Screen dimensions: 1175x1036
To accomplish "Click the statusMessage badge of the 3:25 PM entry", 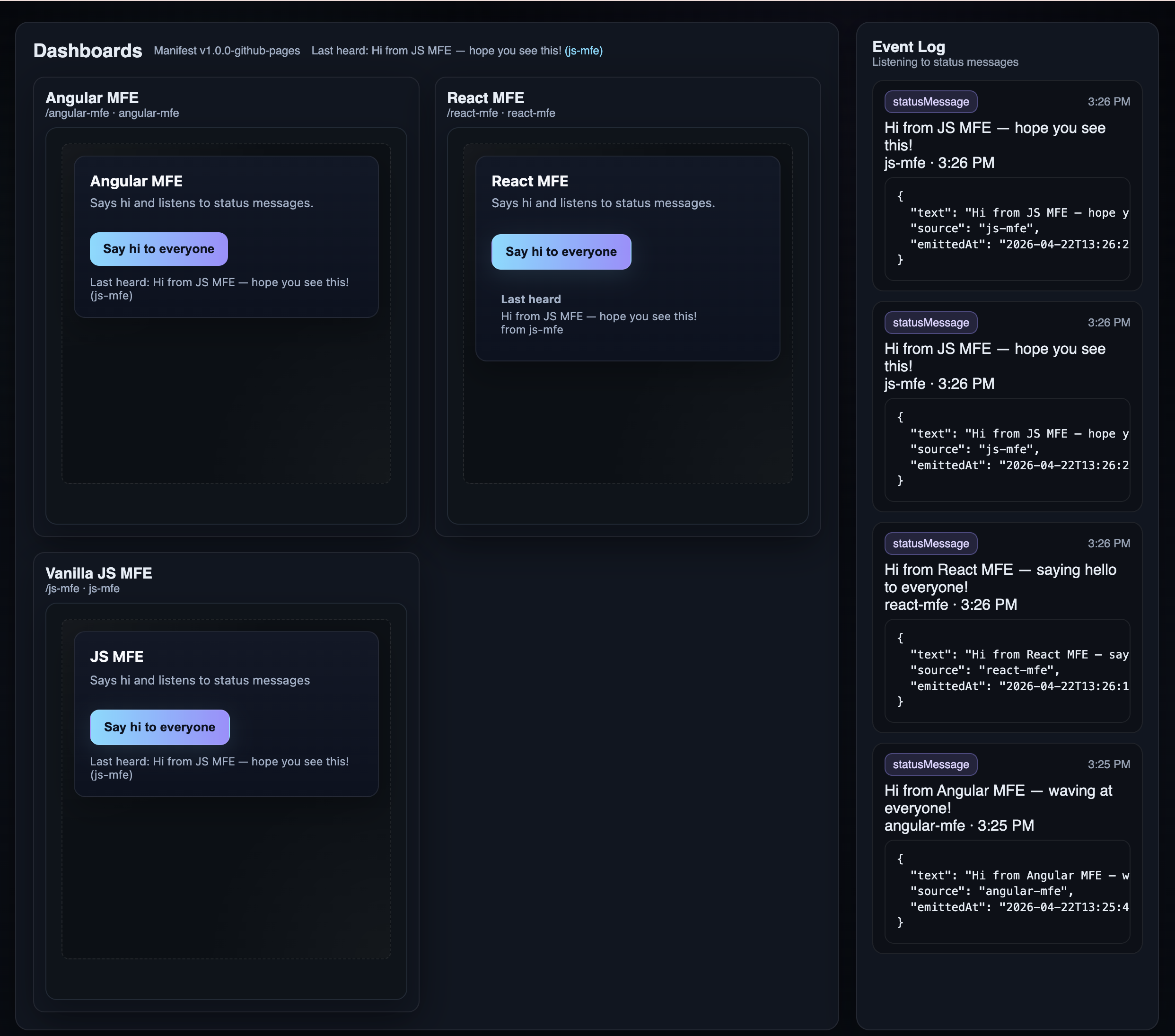I will click(930, 764).
